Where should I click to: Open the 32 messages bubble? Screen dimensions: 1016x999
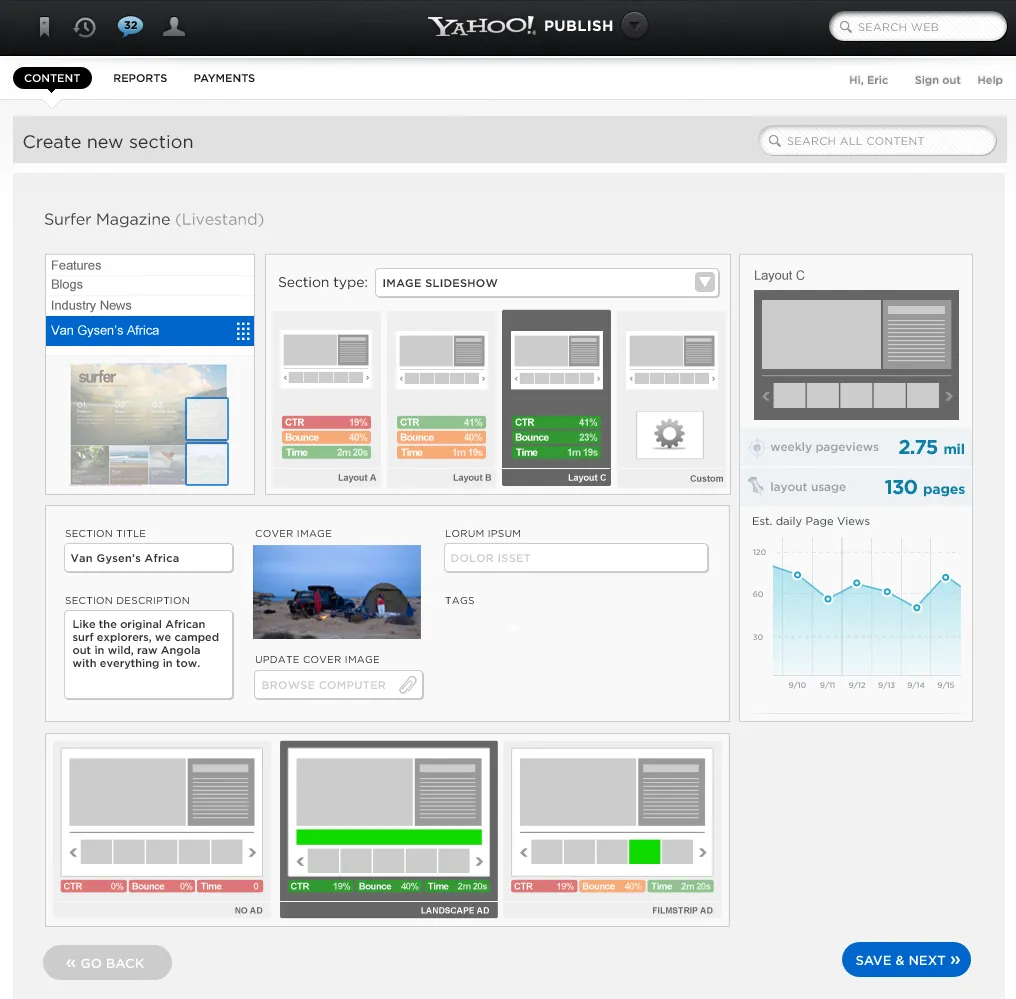[x=130, y=26]
